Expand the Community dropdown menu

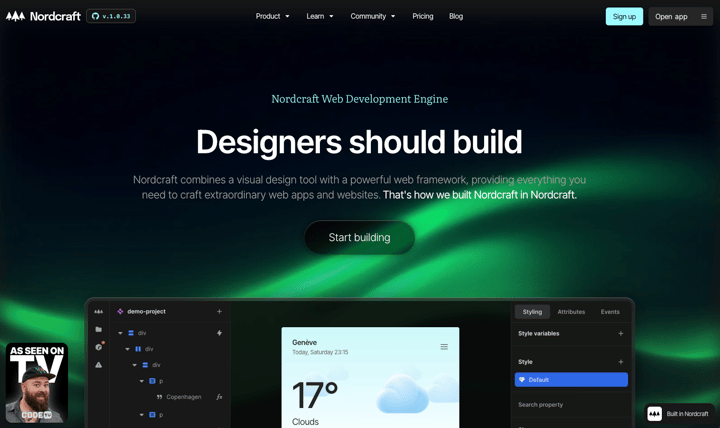click(x=373, y=16)
